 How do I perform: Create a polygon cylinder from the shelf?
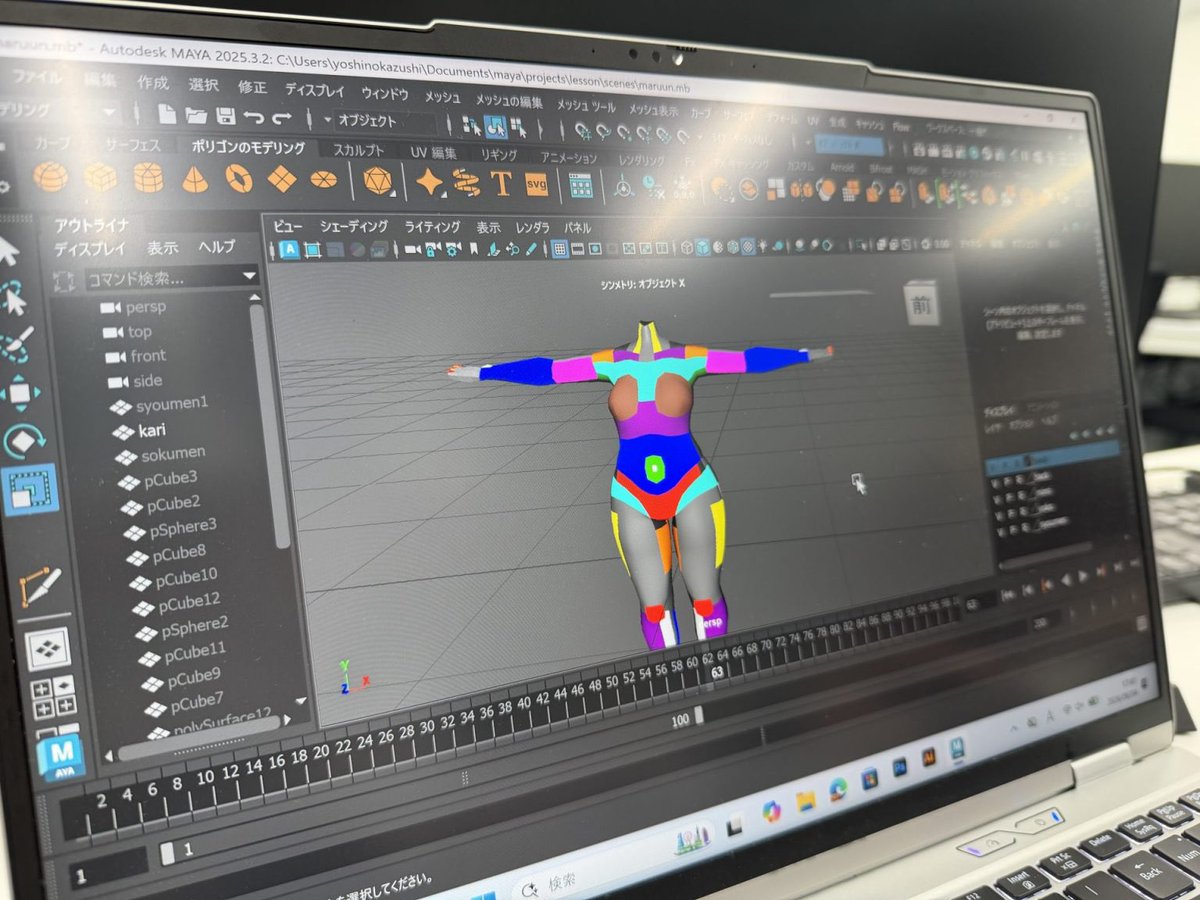[x=148, y=177]
